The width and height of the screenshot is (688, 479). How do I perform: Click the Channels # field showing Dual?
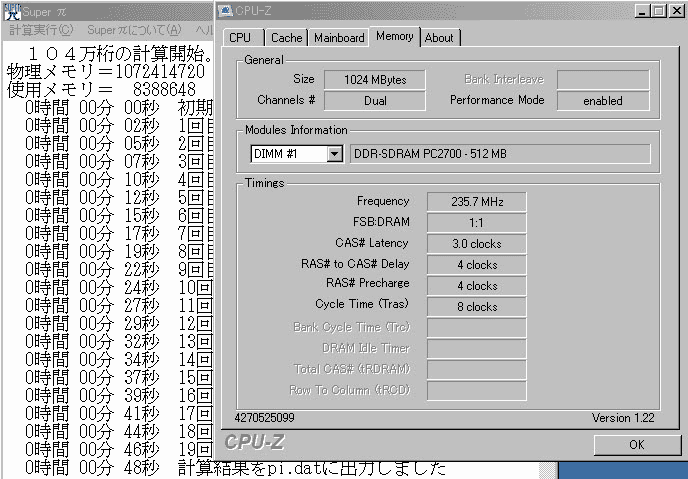pyautogui.click(x=373, y=100)
